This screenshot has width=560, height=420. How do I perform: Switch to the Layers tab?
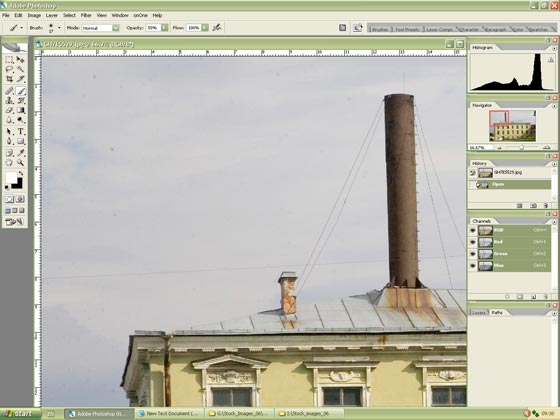coord(479,312)
